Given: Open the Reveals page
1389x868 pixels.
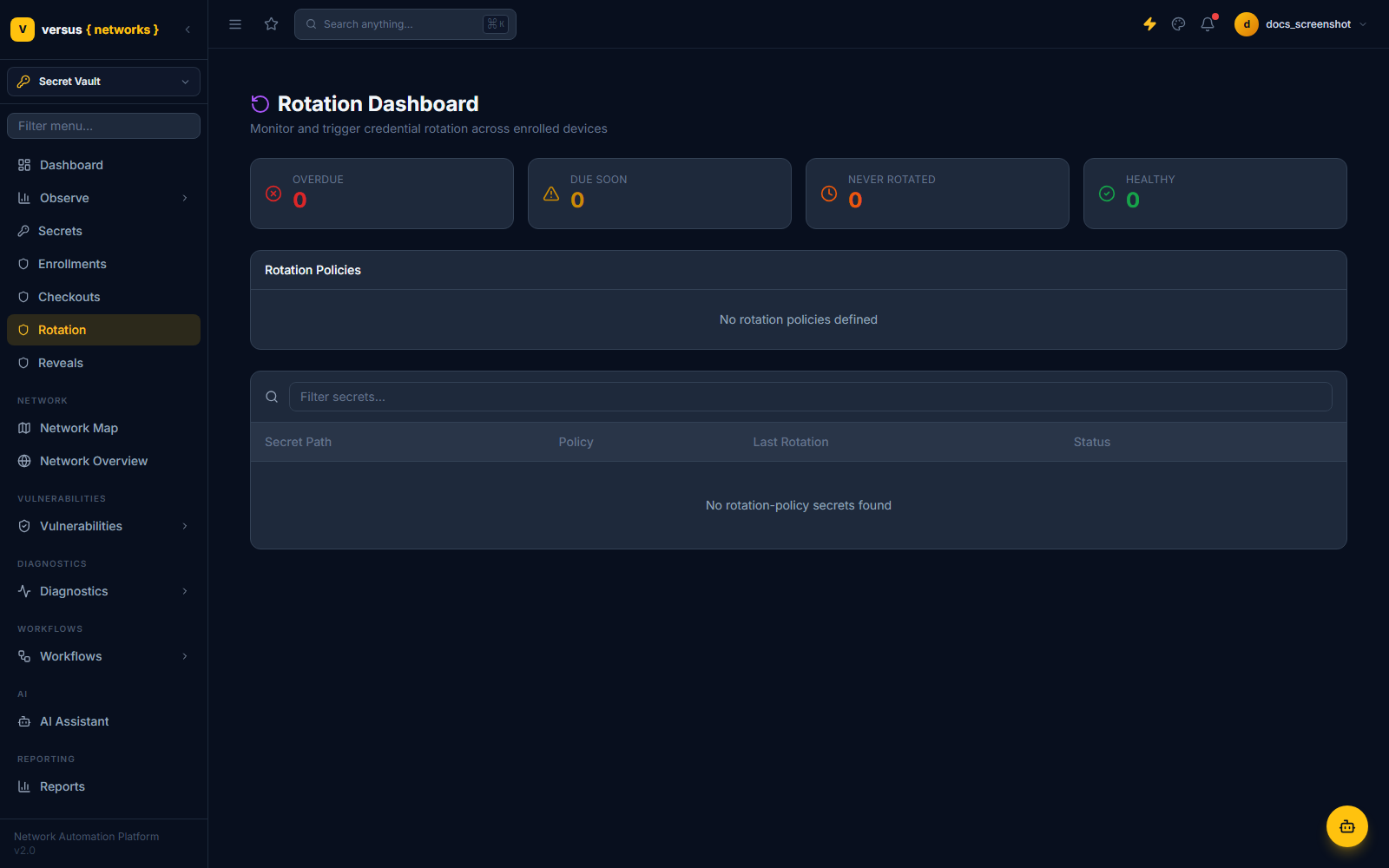Looking at the screenshot, I should click(x=103, y=363).
